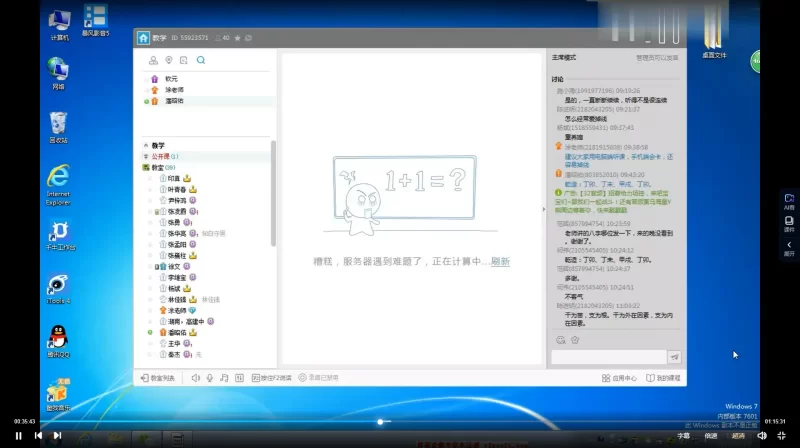Click the video progress bar slider handle
This screenshot has width=800, height=448.
click(380, 422)
